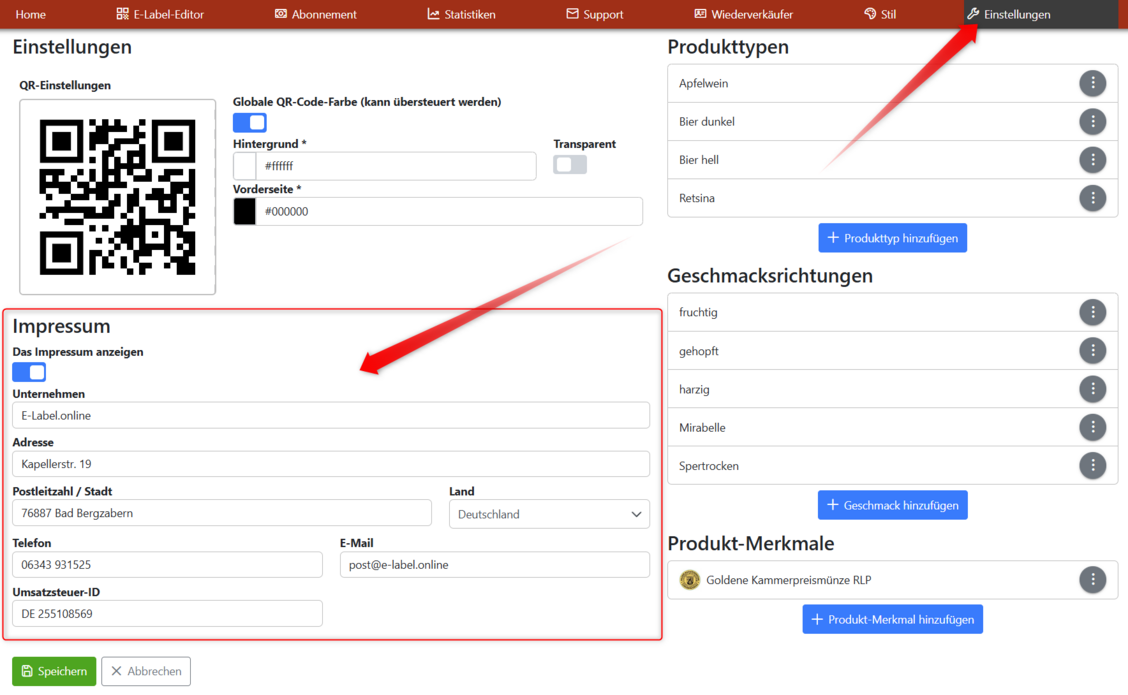1128x695 pixels.
Task: Enable Transparent background switch
Action: tap(570, 165)
